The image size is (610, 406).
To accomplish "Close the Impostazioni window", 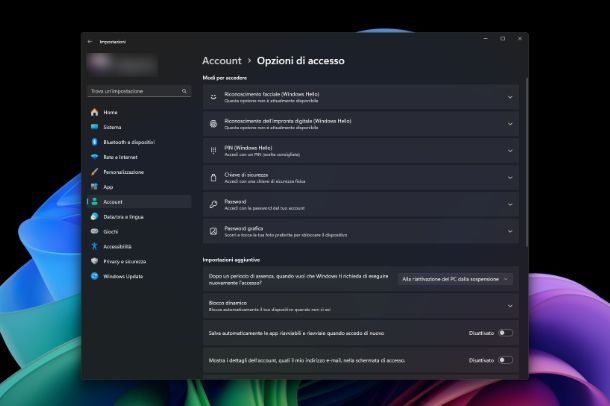I will click(520, 38).
